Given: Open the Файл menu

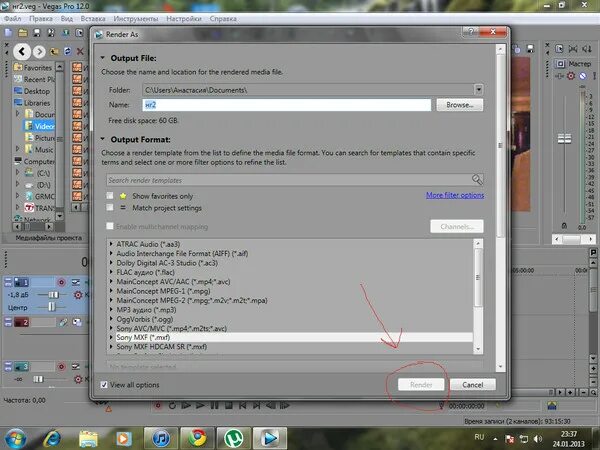Looking at the screenshot, I should click(x=13, y=19).
